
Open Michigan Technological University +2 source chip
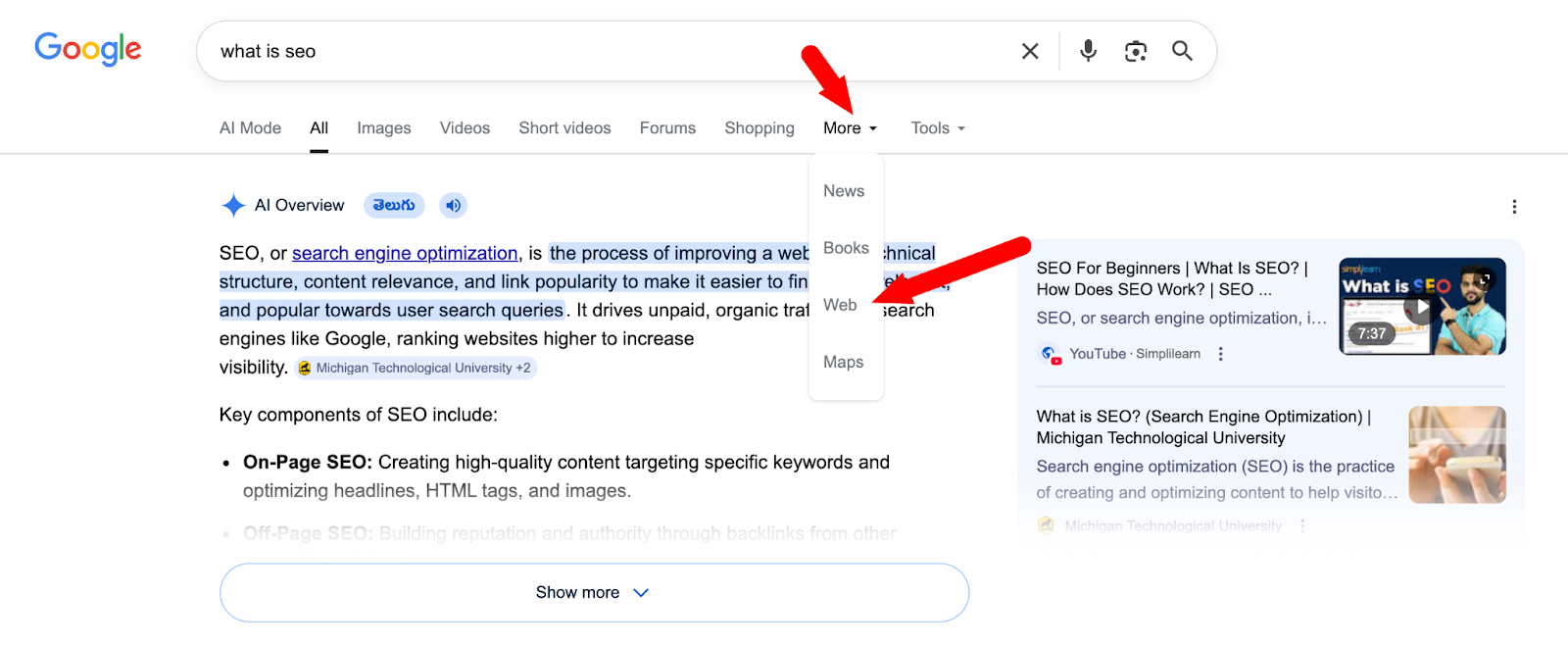tap(416, 368)
